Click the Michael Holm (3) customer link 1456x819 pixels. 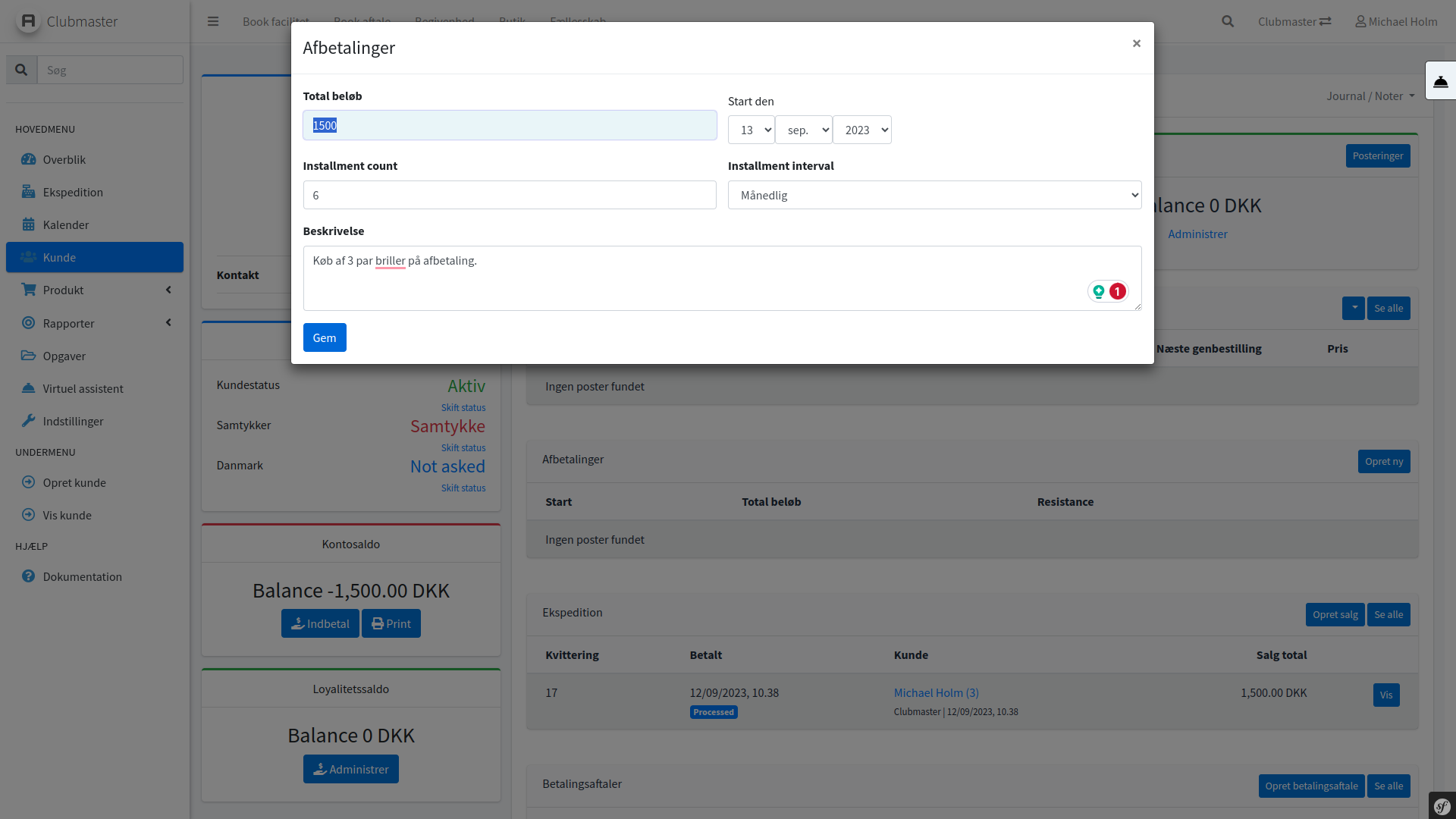pyautogui.click(x=936, y=692)
